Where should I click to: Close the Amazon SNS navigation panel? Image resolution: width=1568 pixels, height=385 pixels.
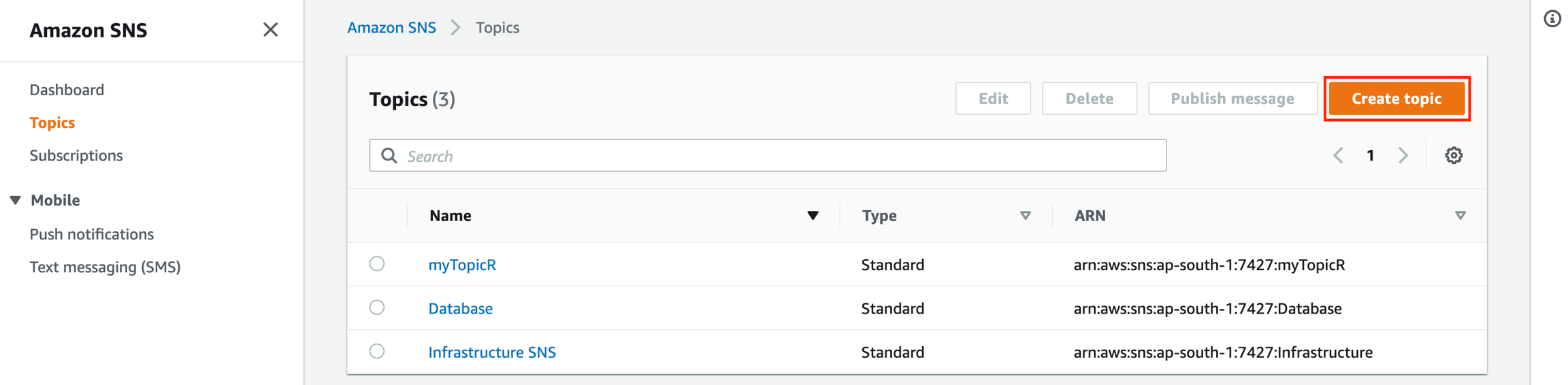click(x=270, y=30)
